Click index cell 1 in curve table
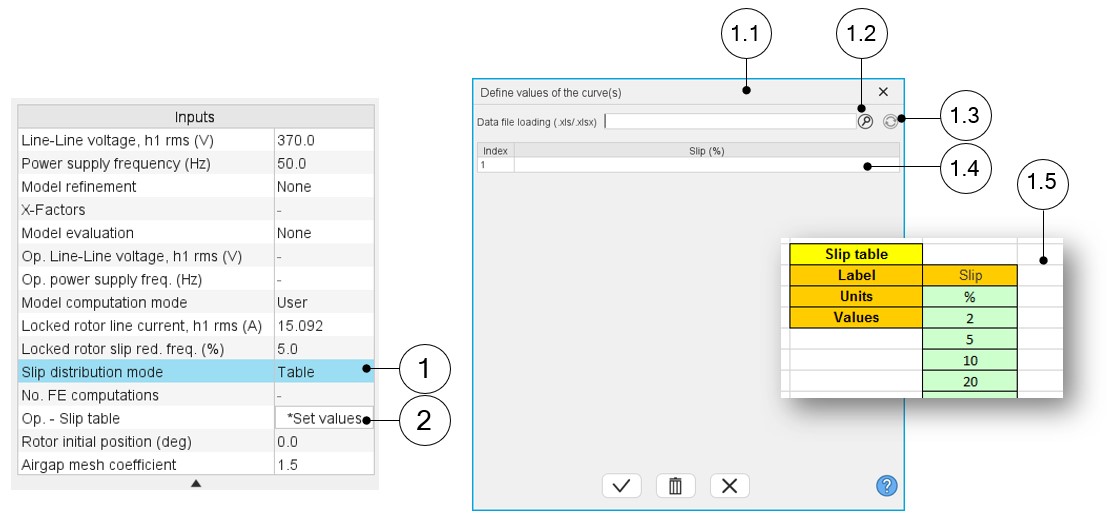 496,165
